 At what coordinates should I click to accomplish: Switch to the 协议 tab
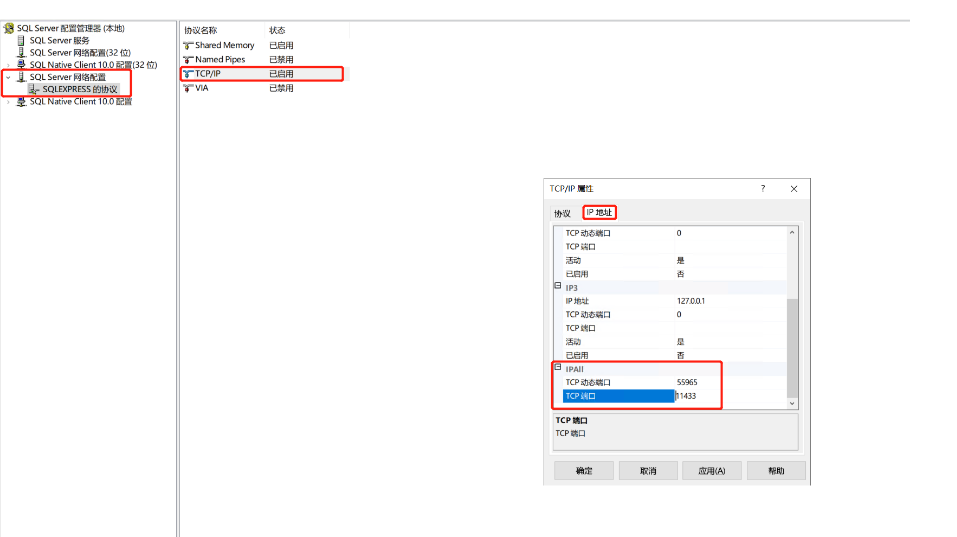pos(562,213)
